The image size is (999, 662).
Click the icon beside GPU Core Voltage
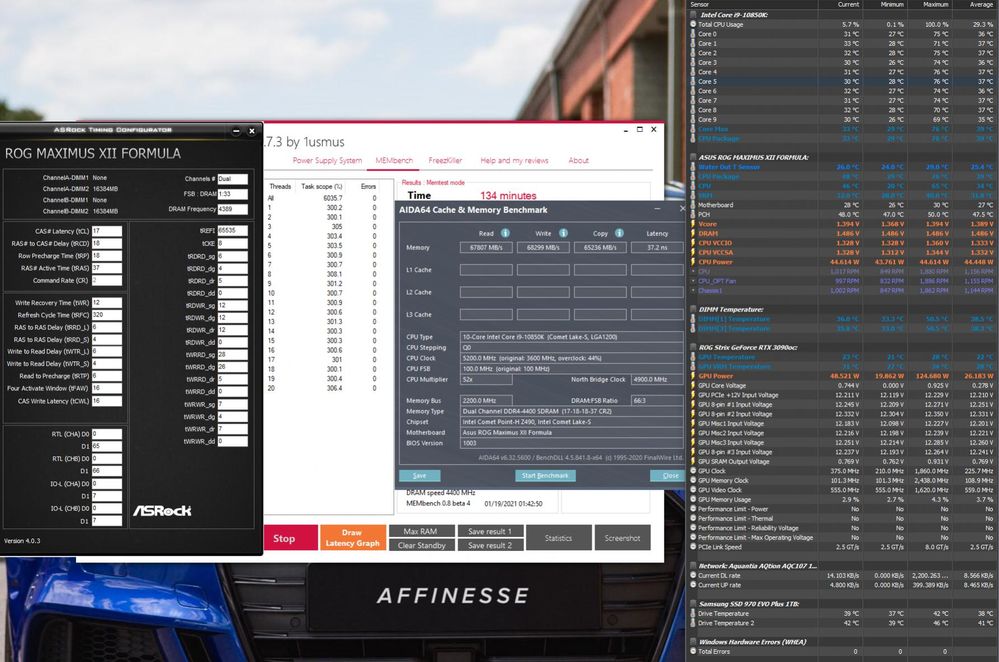click(x=693, y=385)
